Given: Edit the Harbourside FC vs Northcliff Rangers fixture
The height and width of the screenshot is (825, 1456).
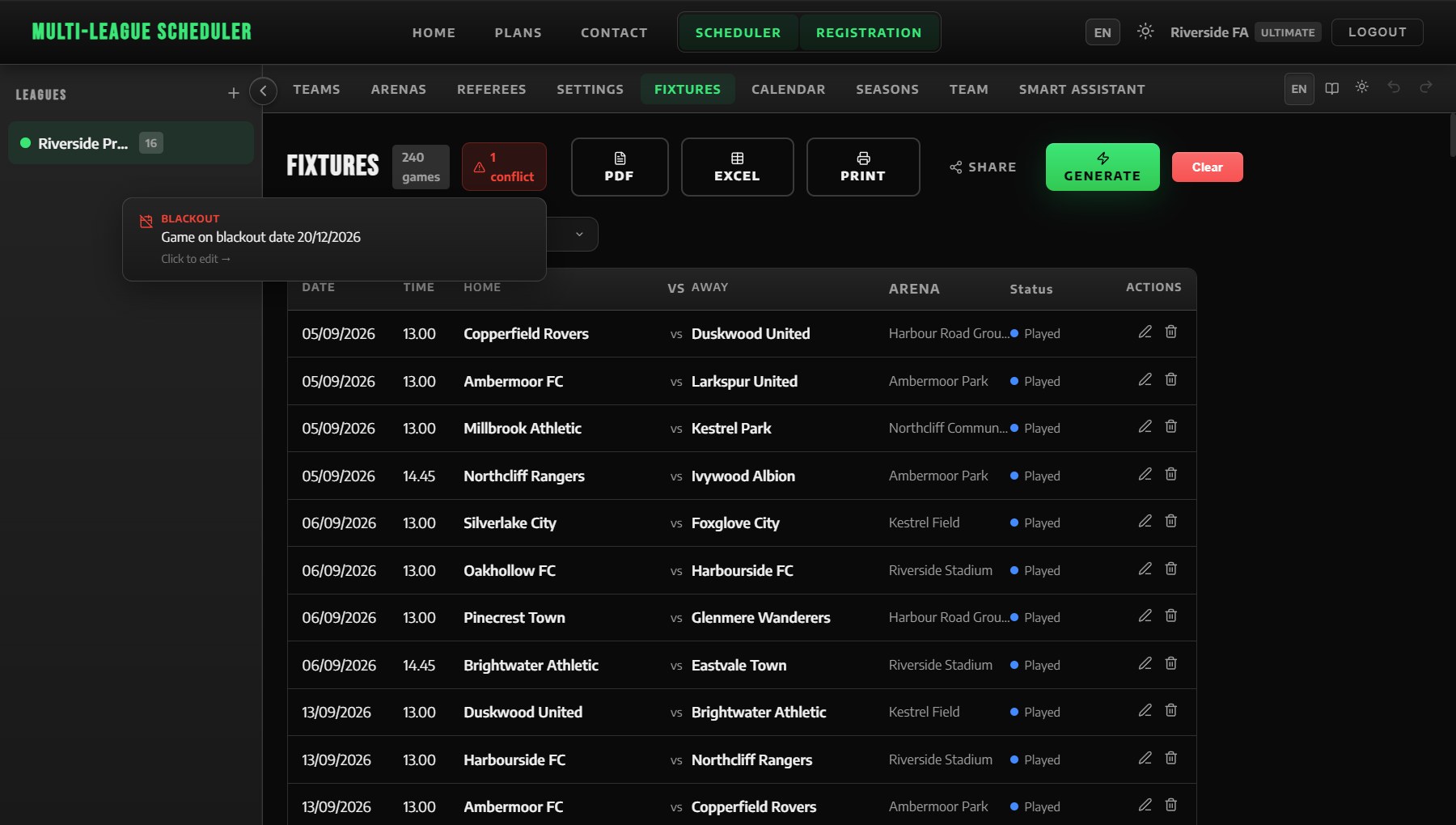Looking at the screenshot, I should [1145, 759].
